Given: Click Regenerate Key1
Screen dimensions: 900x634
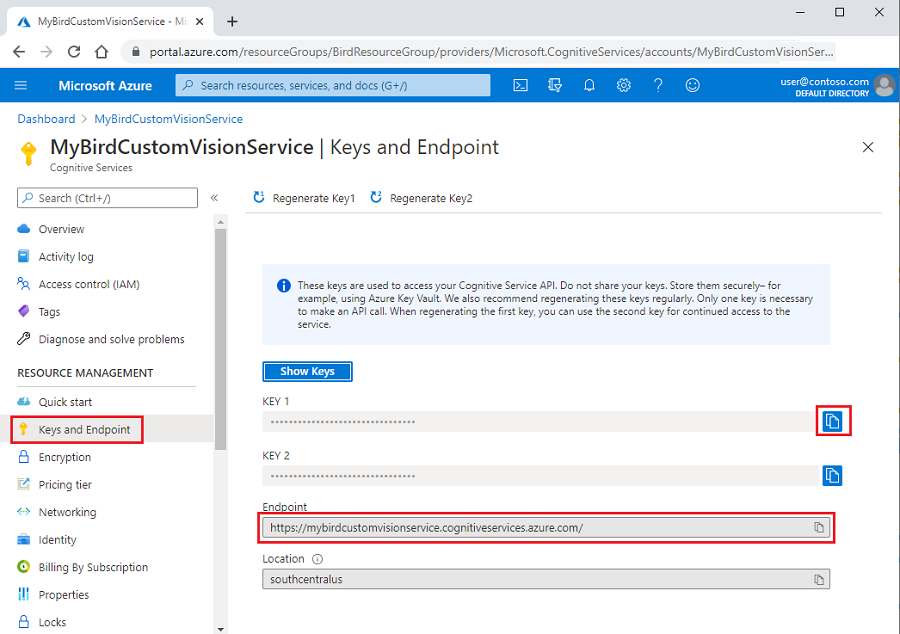Looking at the screenshot, I should pos(305,198).
